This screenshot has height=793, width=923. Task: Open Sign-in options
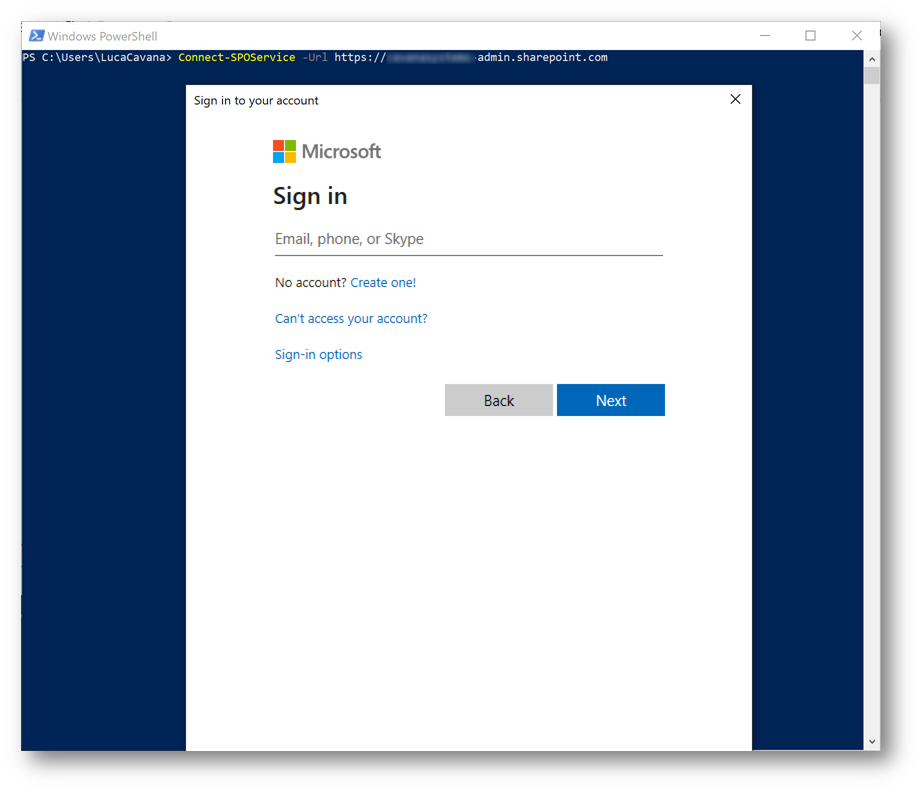click(x=318, y=354)
